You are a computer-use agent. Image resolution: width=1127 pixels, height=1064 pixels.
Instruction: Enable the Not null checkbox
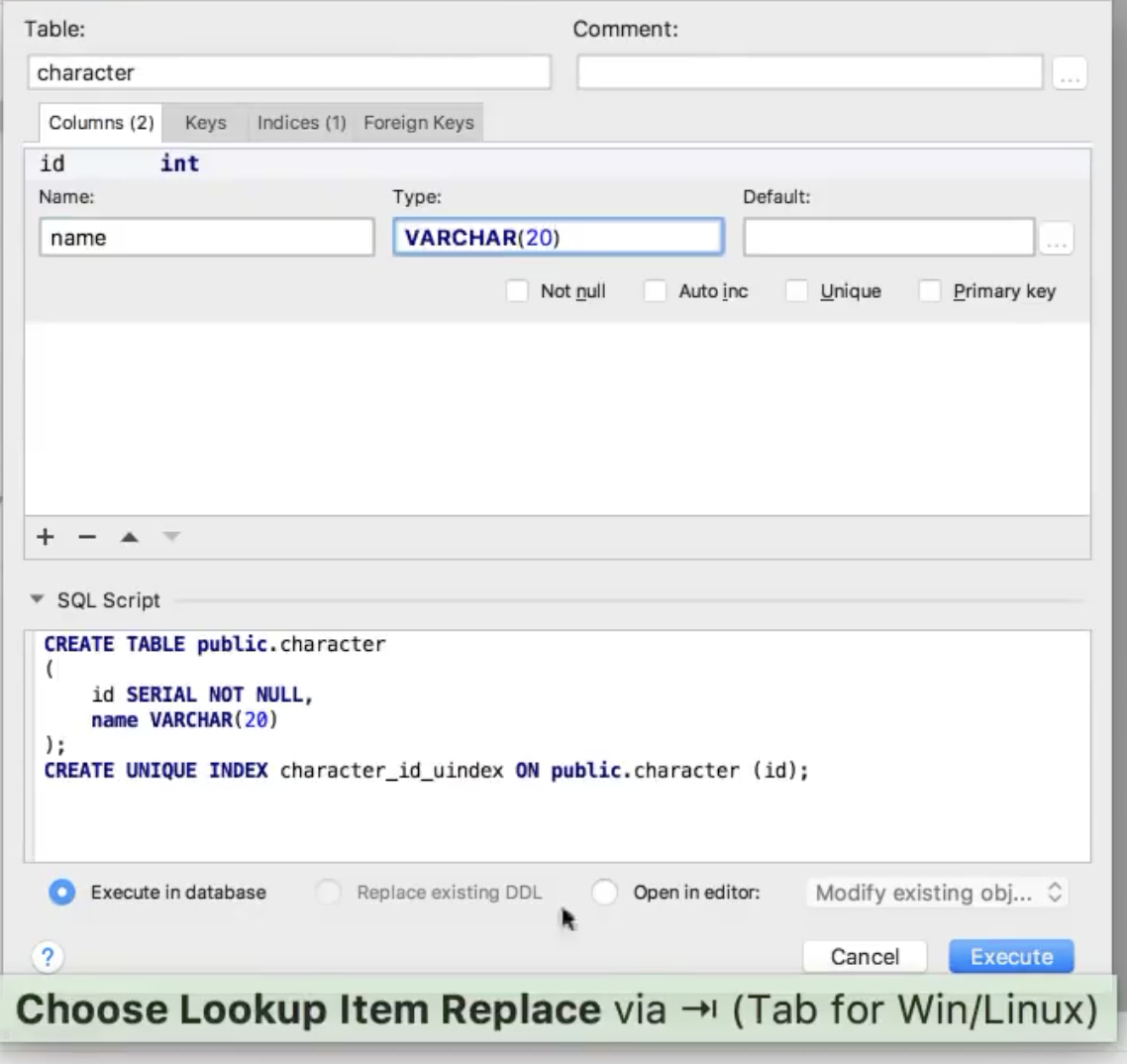[x=517, y=291]
